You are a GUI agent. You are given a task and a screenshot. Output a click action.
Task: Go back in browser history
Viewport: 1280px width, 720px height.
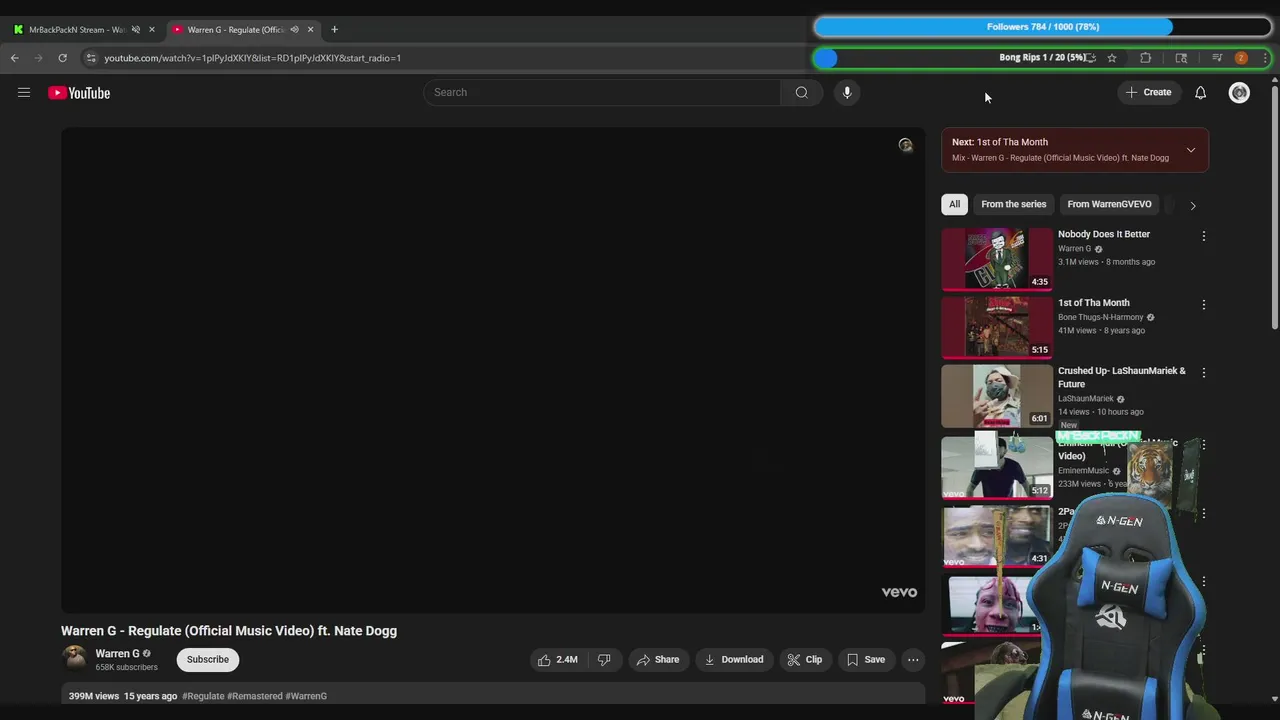coord(14,58)
